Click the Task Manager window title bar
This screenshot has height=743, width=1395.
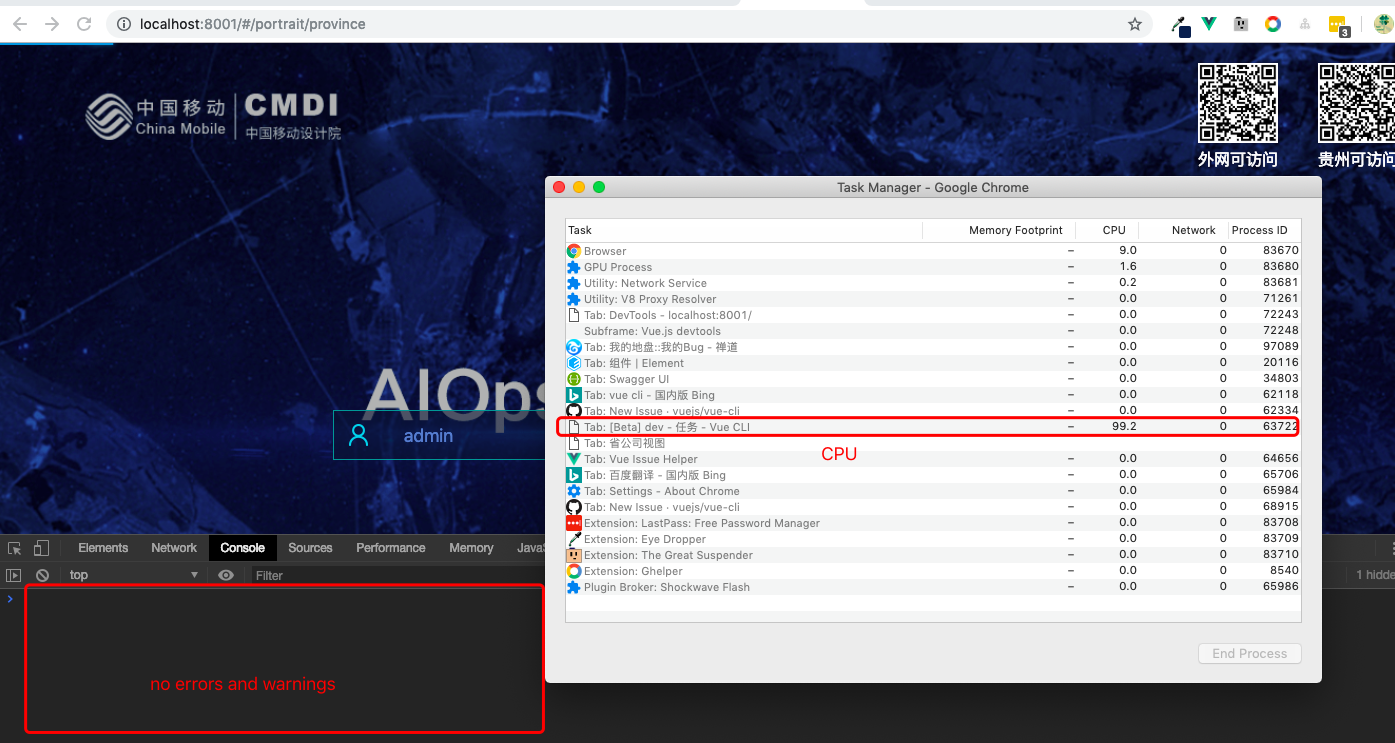[x=933, y=187]
